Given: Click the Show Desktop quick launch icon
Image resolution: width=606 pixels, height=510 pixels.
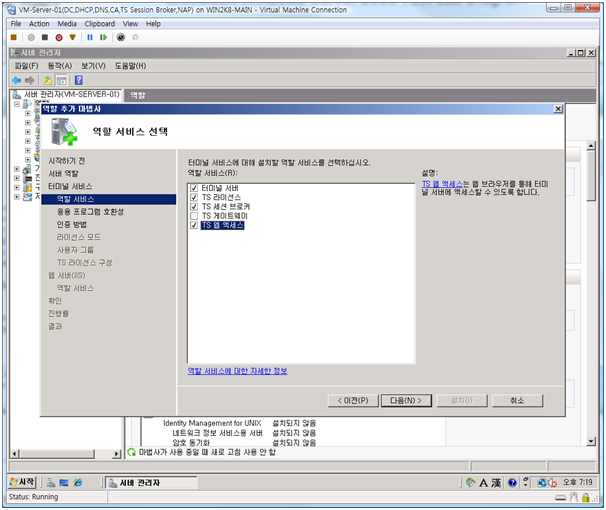Looking at the screenshot, I should click(x=64, y=483).
